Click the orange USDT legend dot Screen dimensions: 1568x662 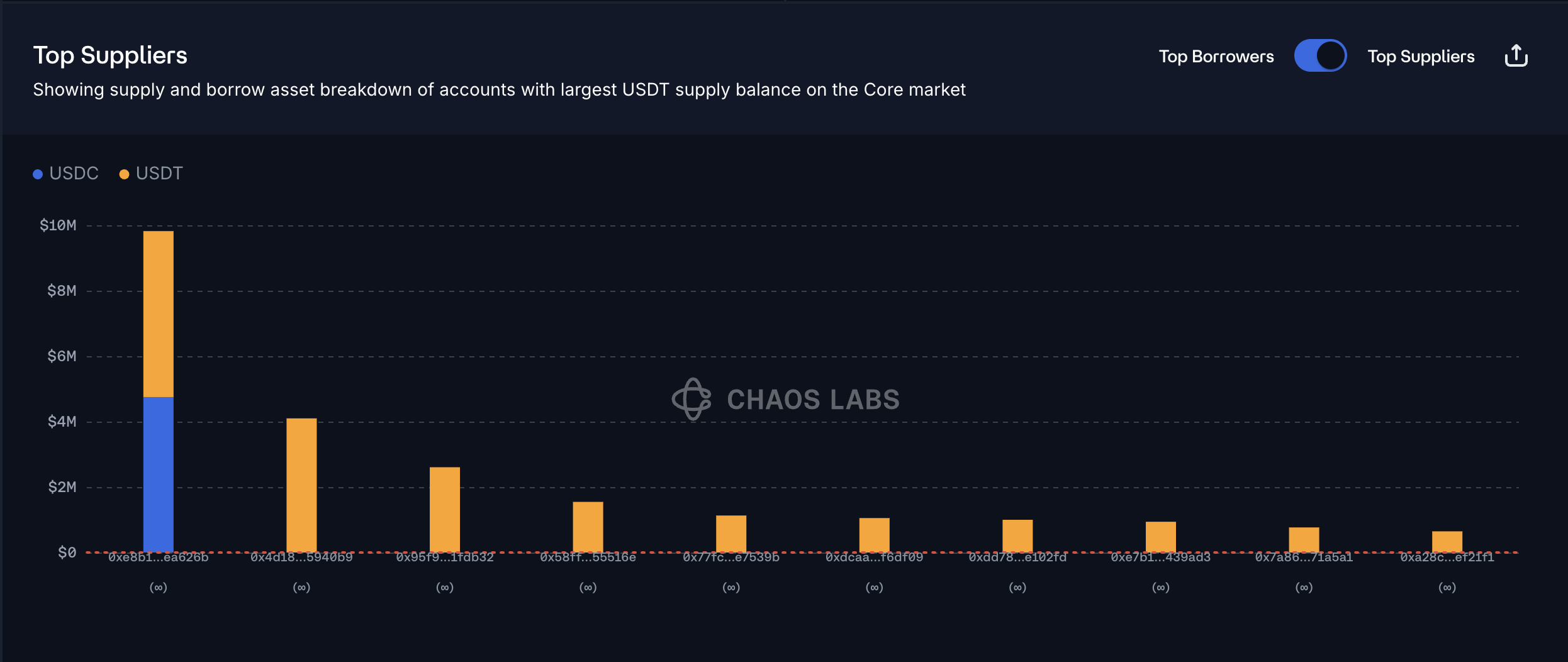click(124, 174)
